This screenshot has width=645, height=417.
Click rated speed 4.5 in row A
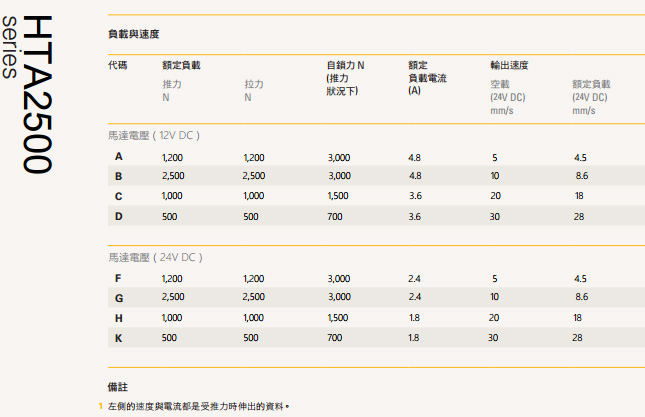click(x=580, y=158)
